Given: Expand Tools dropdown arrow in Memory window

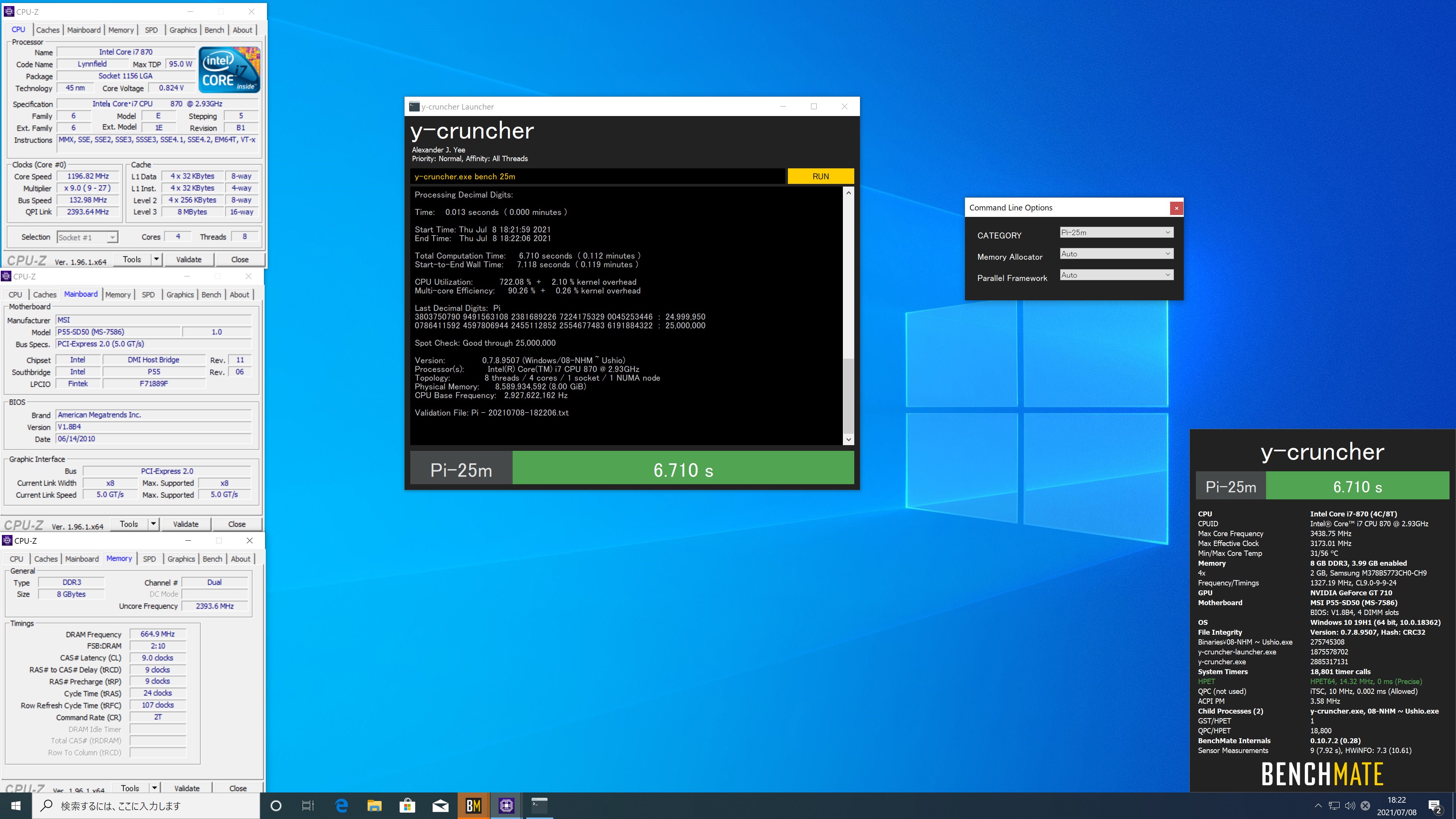Looking at the screenshot, I should tap(154, 788).
